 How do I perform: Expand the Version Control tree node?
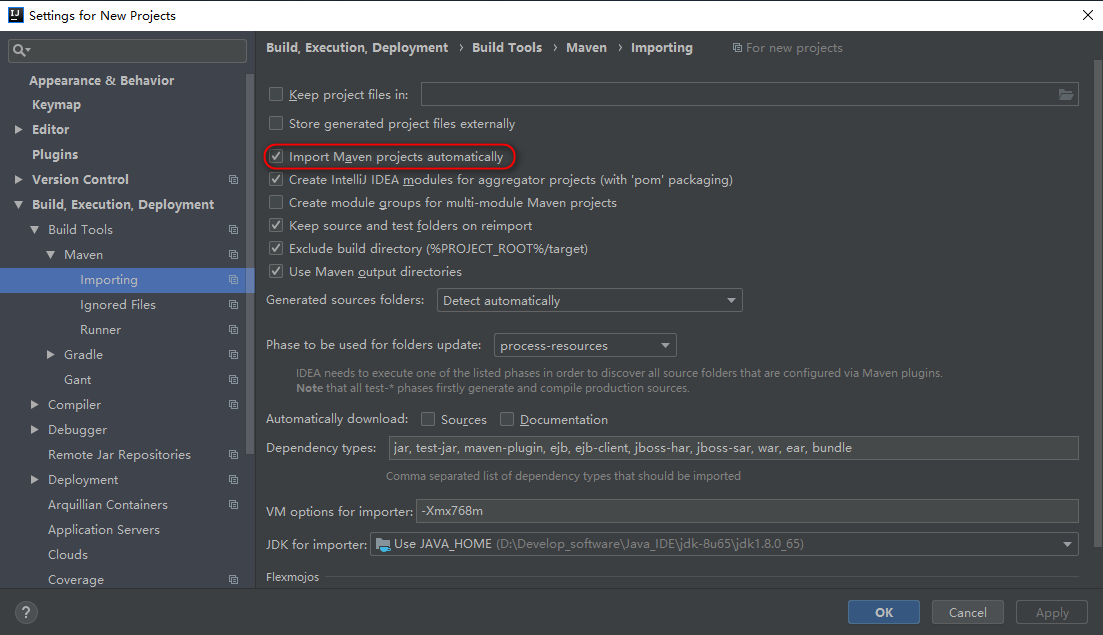click(x=18, y=179)
